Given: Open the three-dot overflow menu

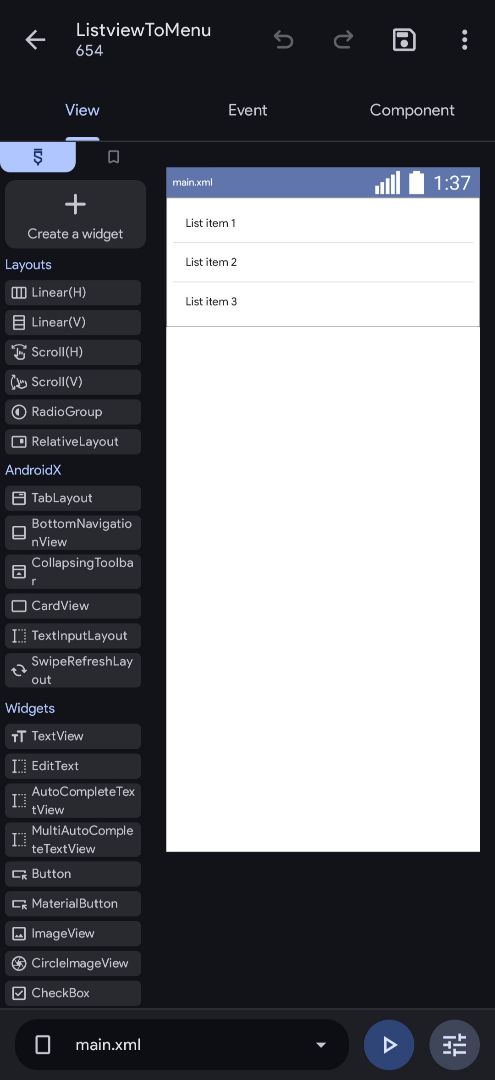Looking at the screenshot, I should 465,40.
